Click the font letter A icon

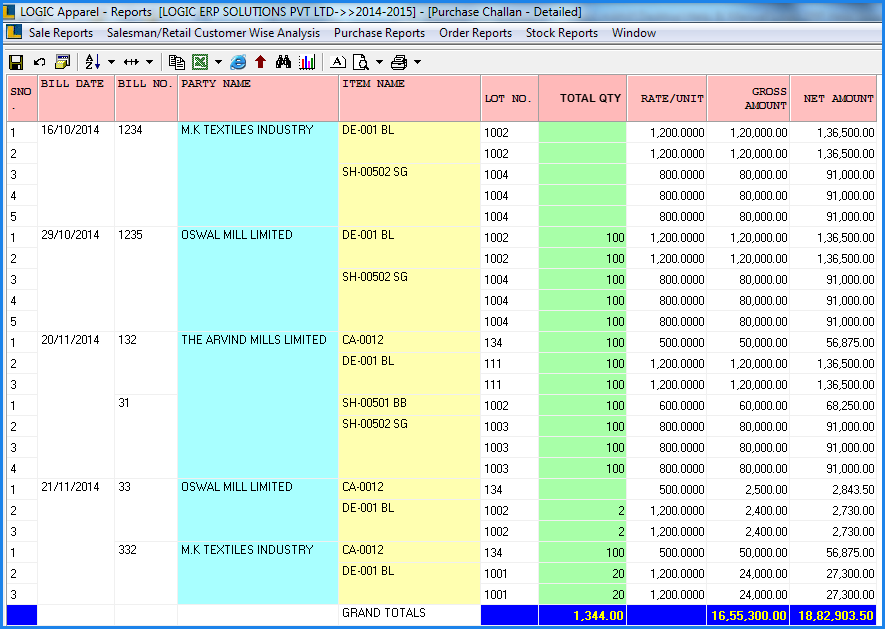(338, 62)
